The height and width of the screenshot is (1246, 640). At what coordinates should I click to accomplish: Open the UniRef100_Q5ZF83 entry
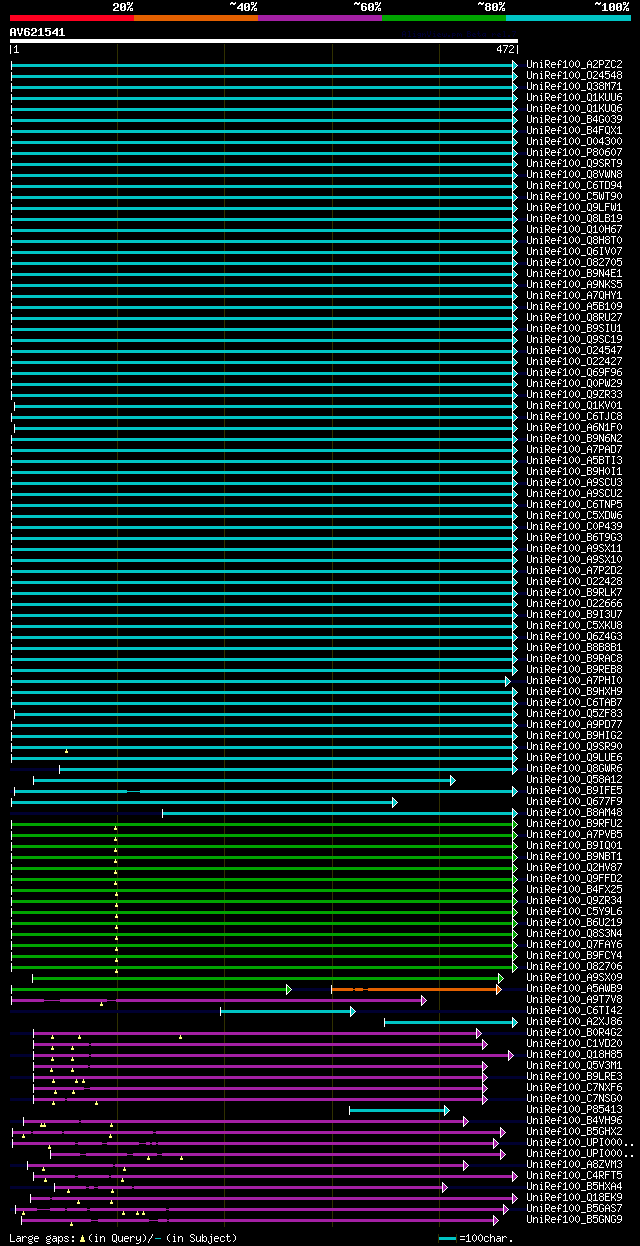(x=574, y=714)
